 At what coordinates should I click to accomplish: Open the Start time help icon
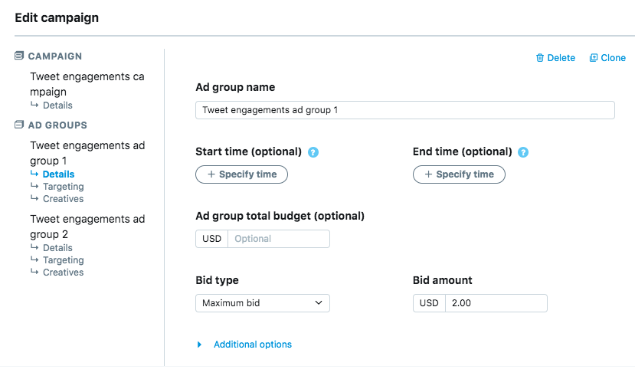[x=313, y=152]
